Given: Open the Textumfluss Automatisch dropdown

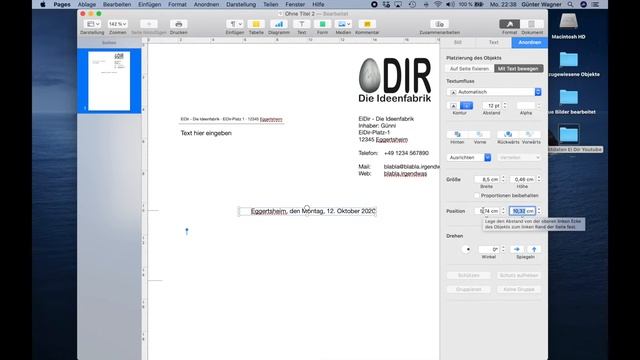Looking at the screenshot, I should (494, 92).
